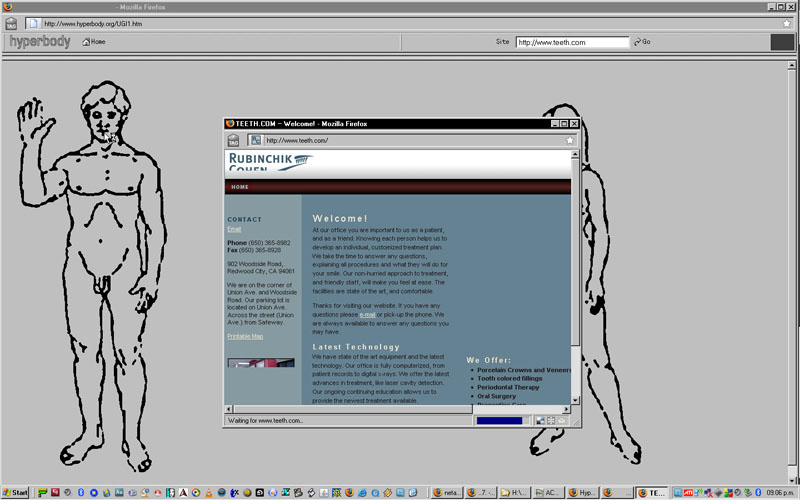
Task: Click the hyperbody logo
Action: [x=38, y=42]
